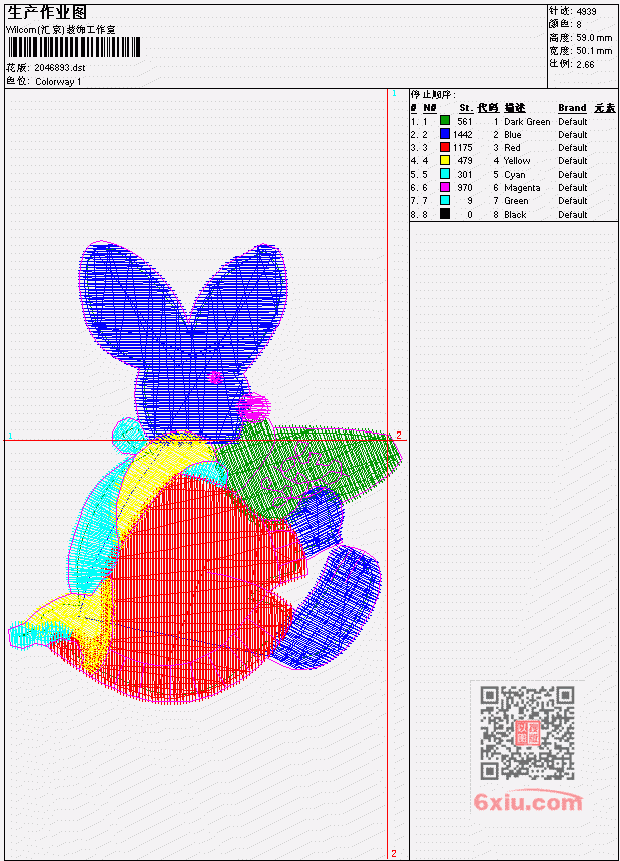Click the 颜色 value 8
This screenshot has height=861, width=620.
[x=579, y=24]
